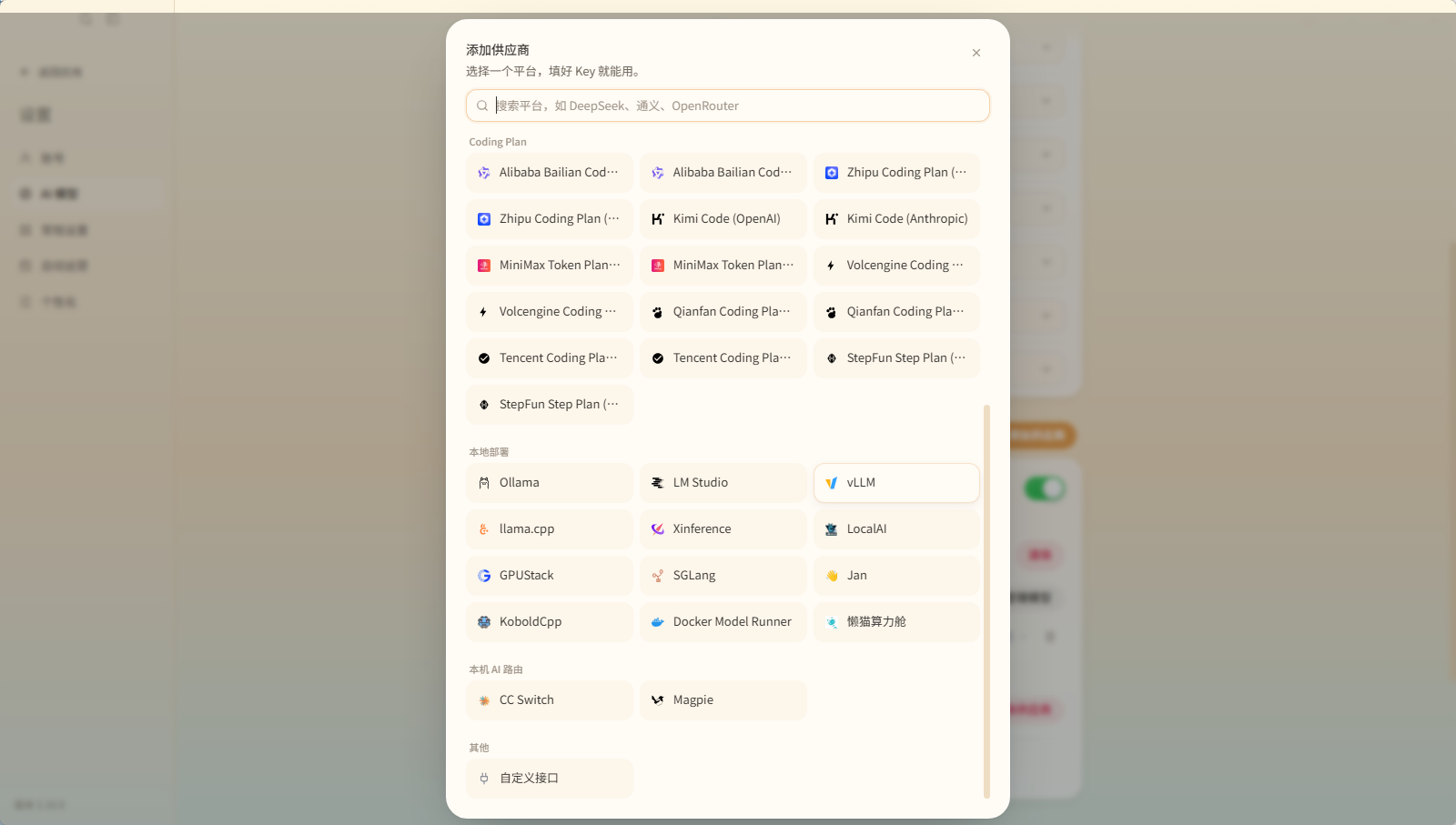1456x825 pixels.
Task: Click the 自定义接口 plug icon
Action: pyautogui.click(x=484, y=779)
